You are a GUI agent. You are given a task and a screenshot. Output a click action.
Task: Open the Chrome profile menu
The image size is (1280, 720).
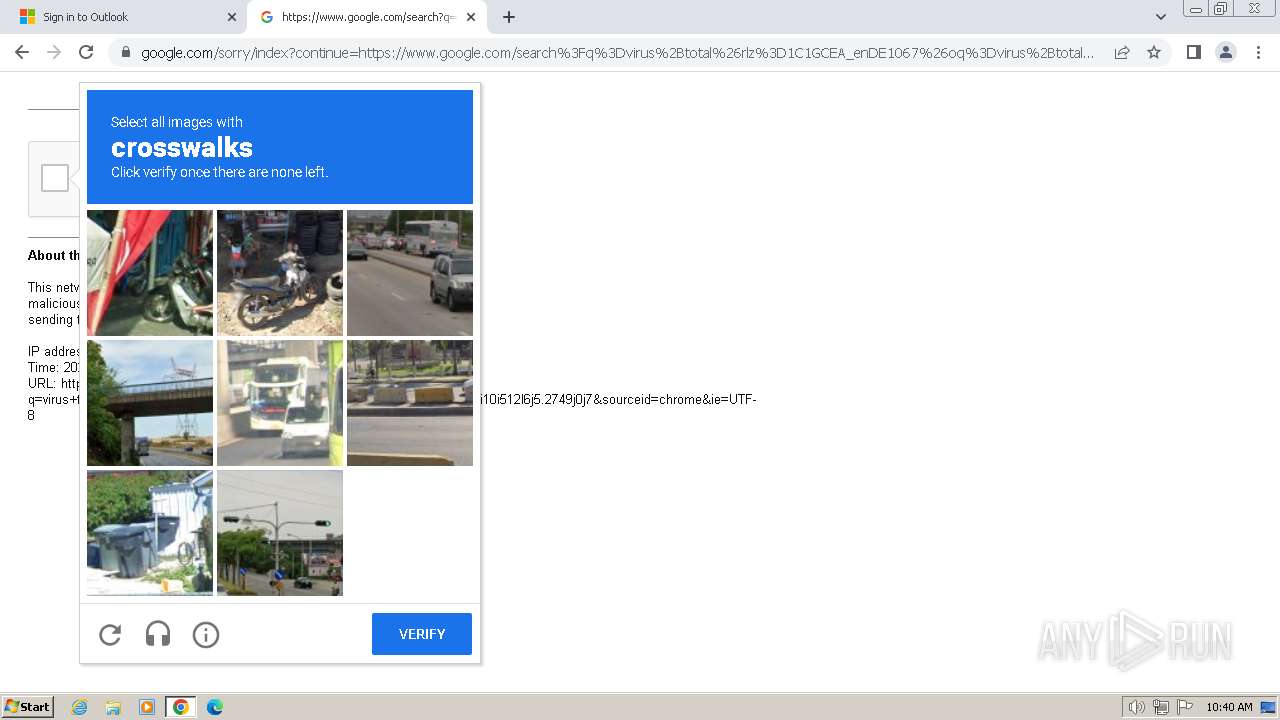1226,52
